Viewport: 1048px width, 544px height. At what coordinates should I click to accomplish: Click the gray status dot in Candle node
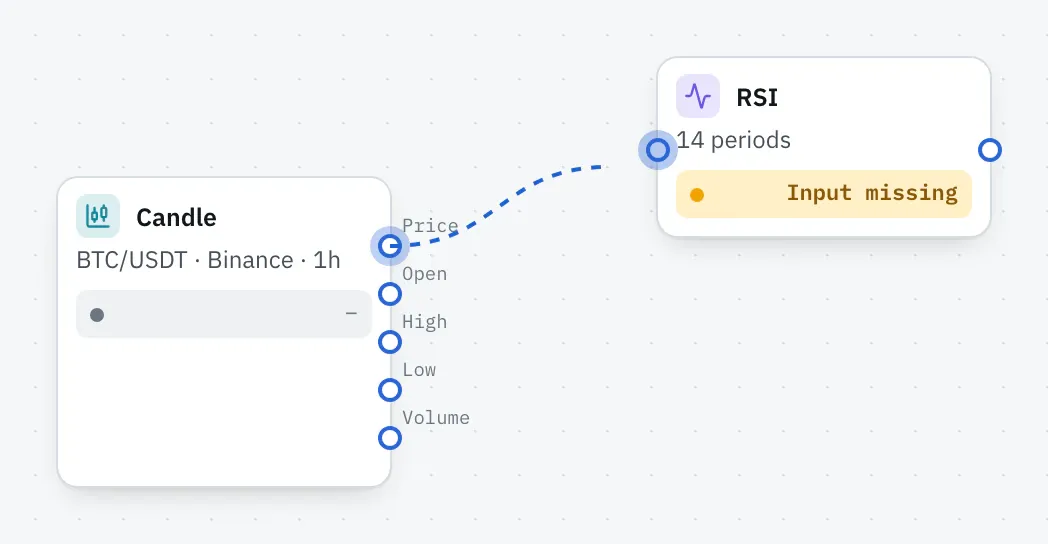tap(97, 315)
